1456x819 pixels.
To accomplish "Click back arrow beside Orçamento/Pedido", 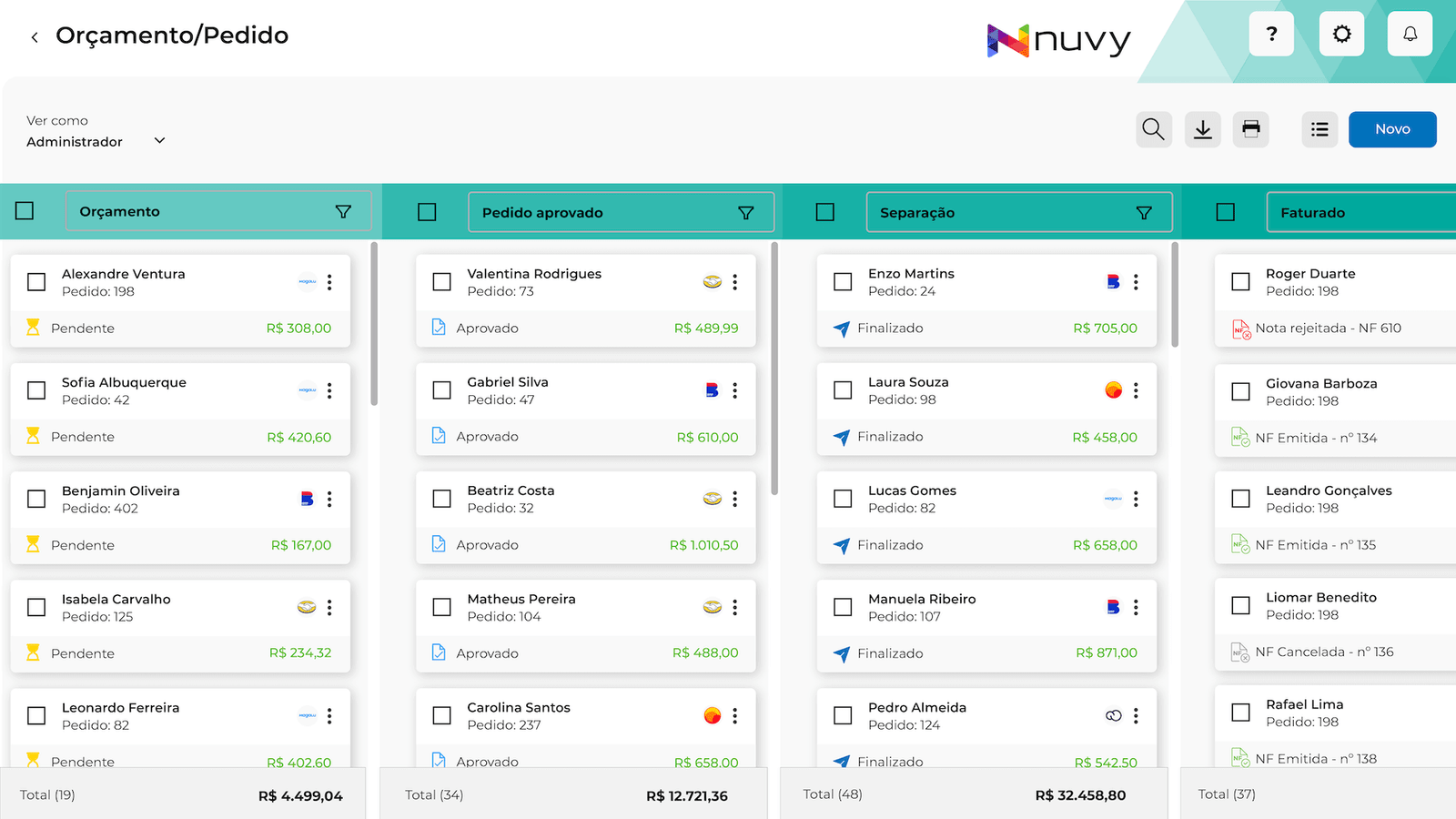I will (35, 37).
